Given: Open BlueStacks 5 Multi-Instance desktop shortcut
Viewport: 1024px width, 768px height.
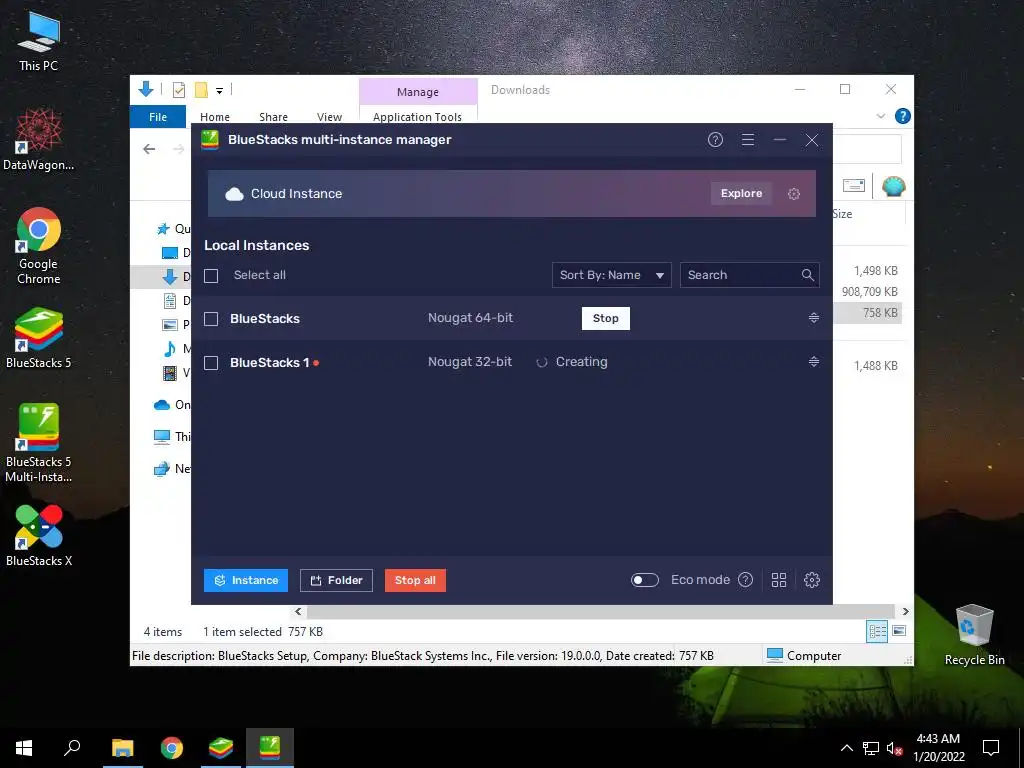Looking at the screenshot, I should (x=39, y=443).
